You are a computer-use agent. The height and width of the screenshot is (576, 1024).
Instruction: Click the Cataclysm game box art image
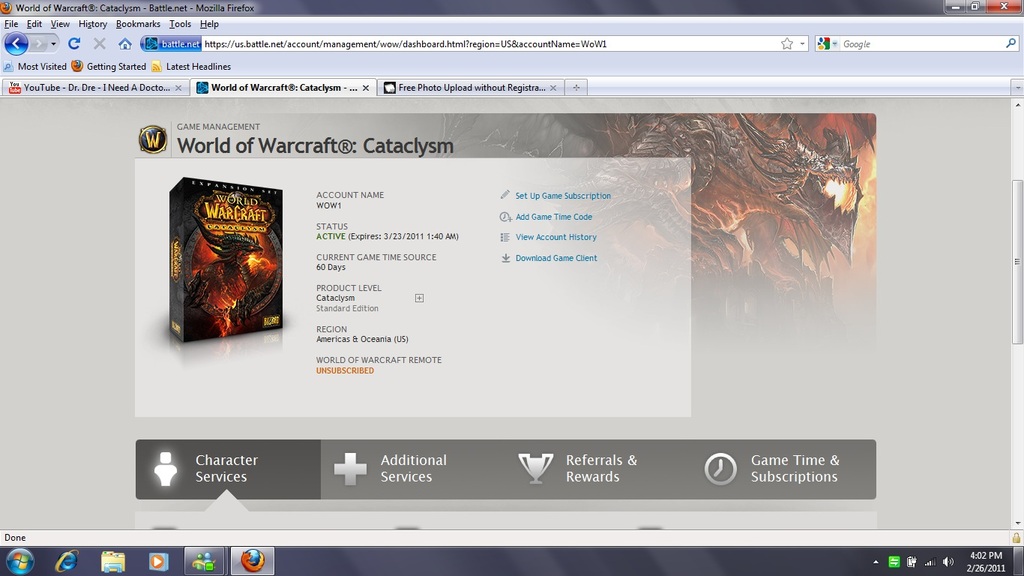pos(226,260)
